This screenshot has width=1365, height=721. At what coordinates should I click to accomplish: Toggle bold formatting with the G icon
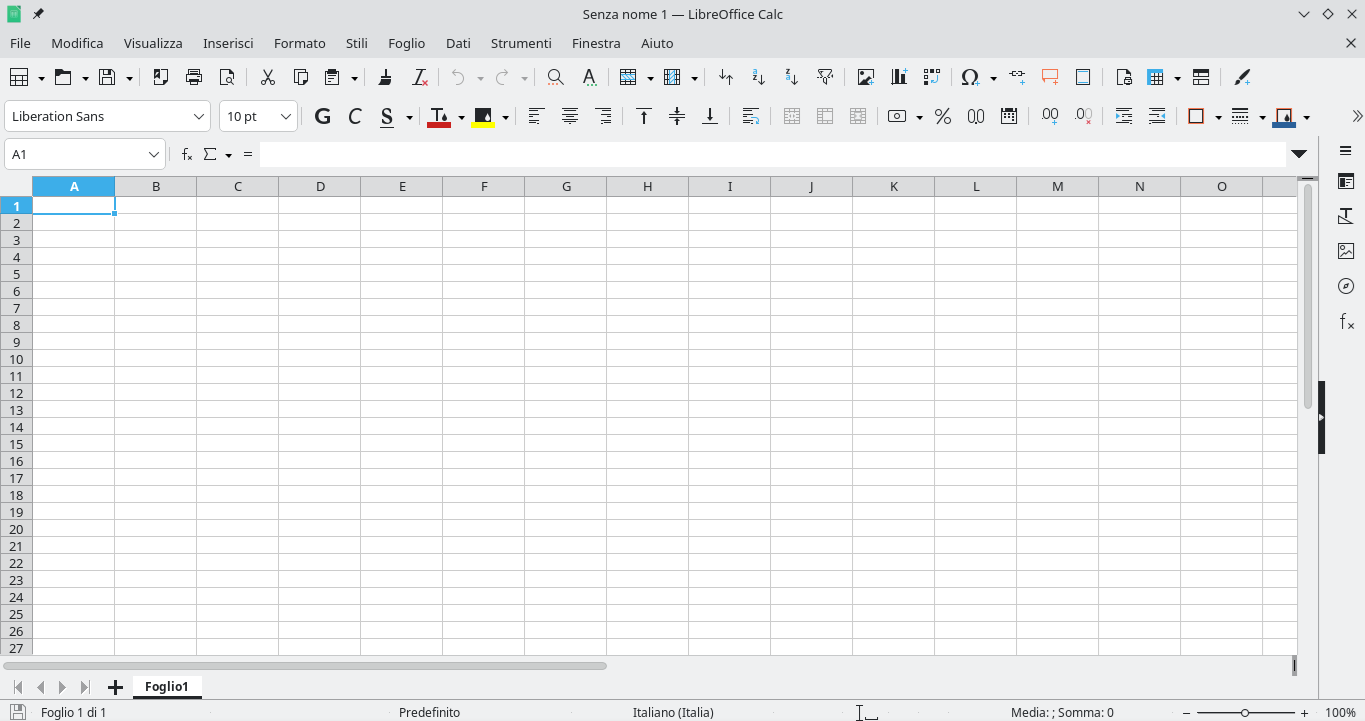click(322, 116)
